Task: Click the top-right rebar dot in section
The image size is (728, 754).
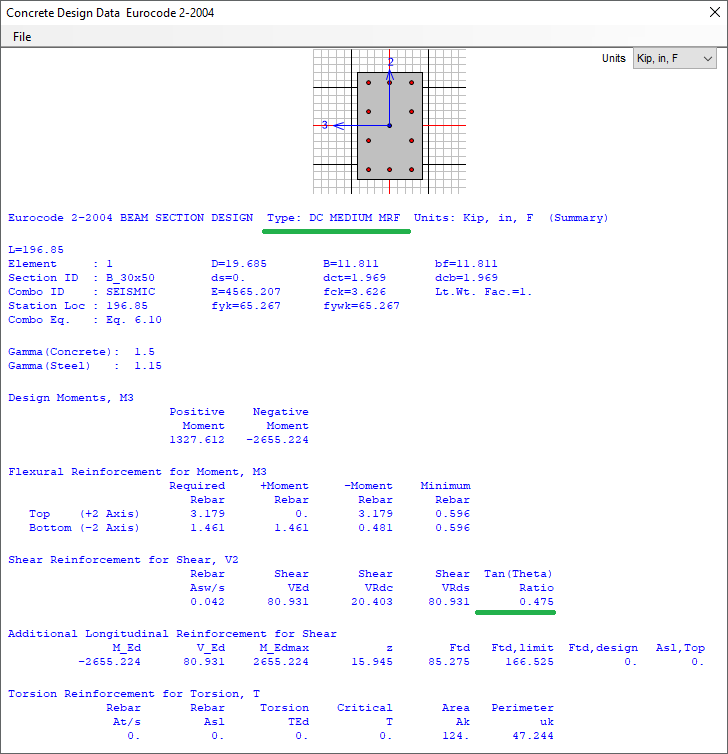Action: pos(411,82)
